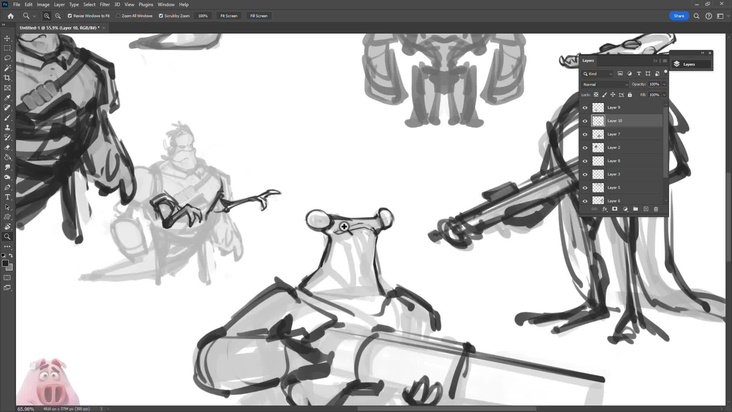
Task: Filter layers by pixel type
Action: [x=620, y=74]
